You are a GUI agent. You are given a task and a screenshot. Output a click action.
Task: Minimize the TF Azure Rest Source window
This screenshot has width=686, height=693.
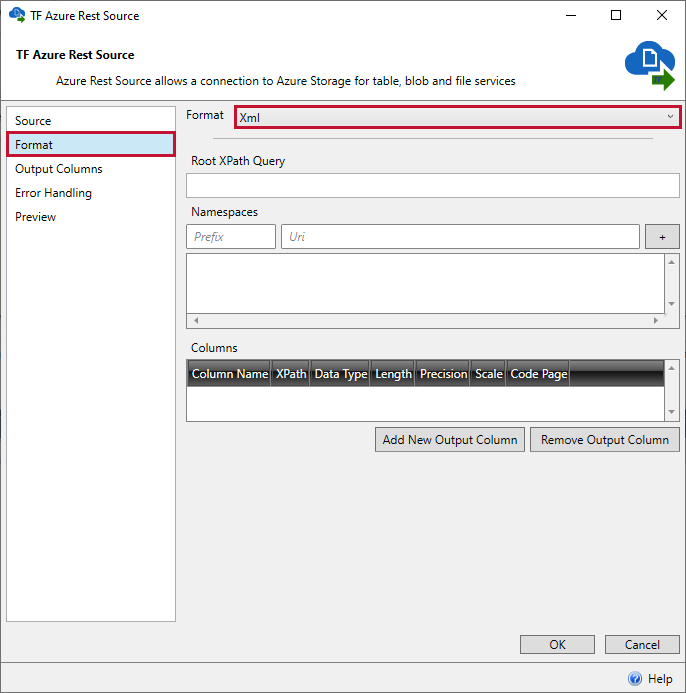[x=571, y=15]
